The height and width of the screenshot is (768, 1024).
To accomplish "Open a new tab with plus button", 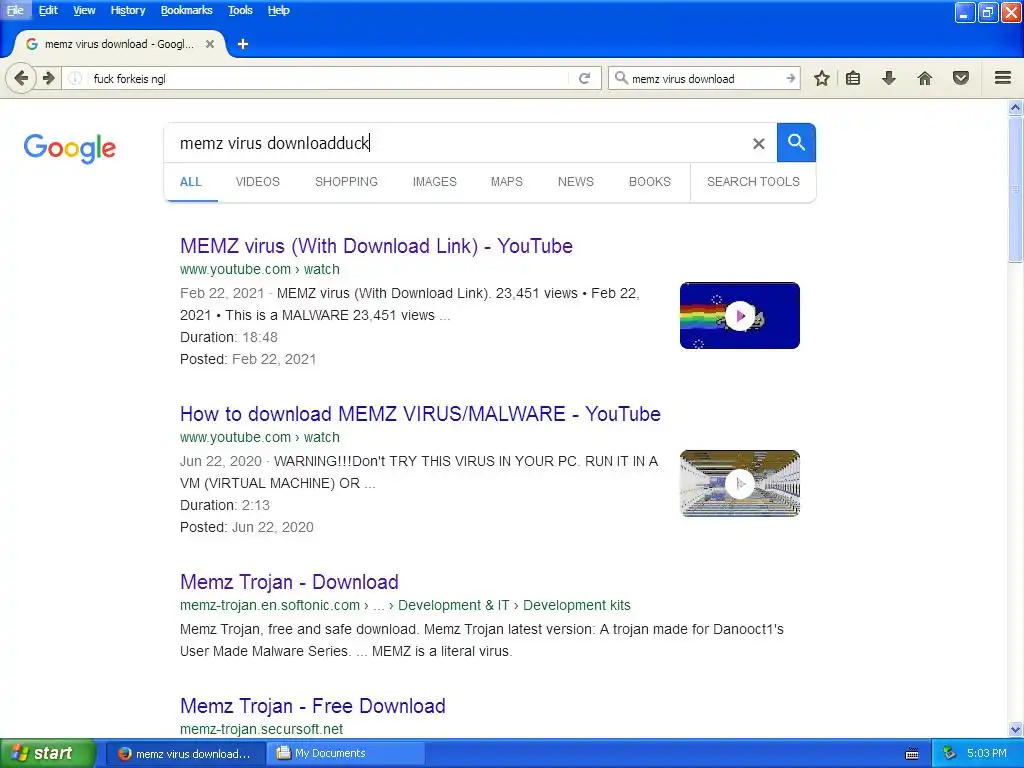I will (x=243, y=44).
